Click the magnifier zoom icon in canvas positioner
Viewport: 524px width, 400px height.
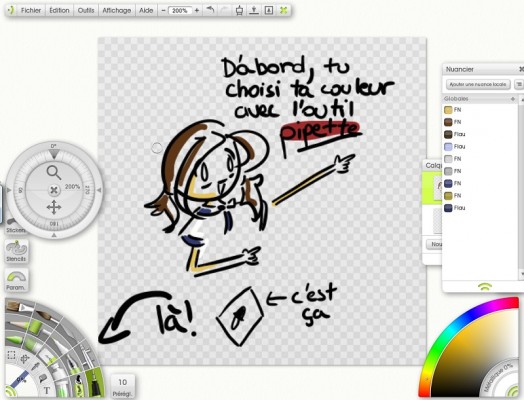[x=53, y=172]
